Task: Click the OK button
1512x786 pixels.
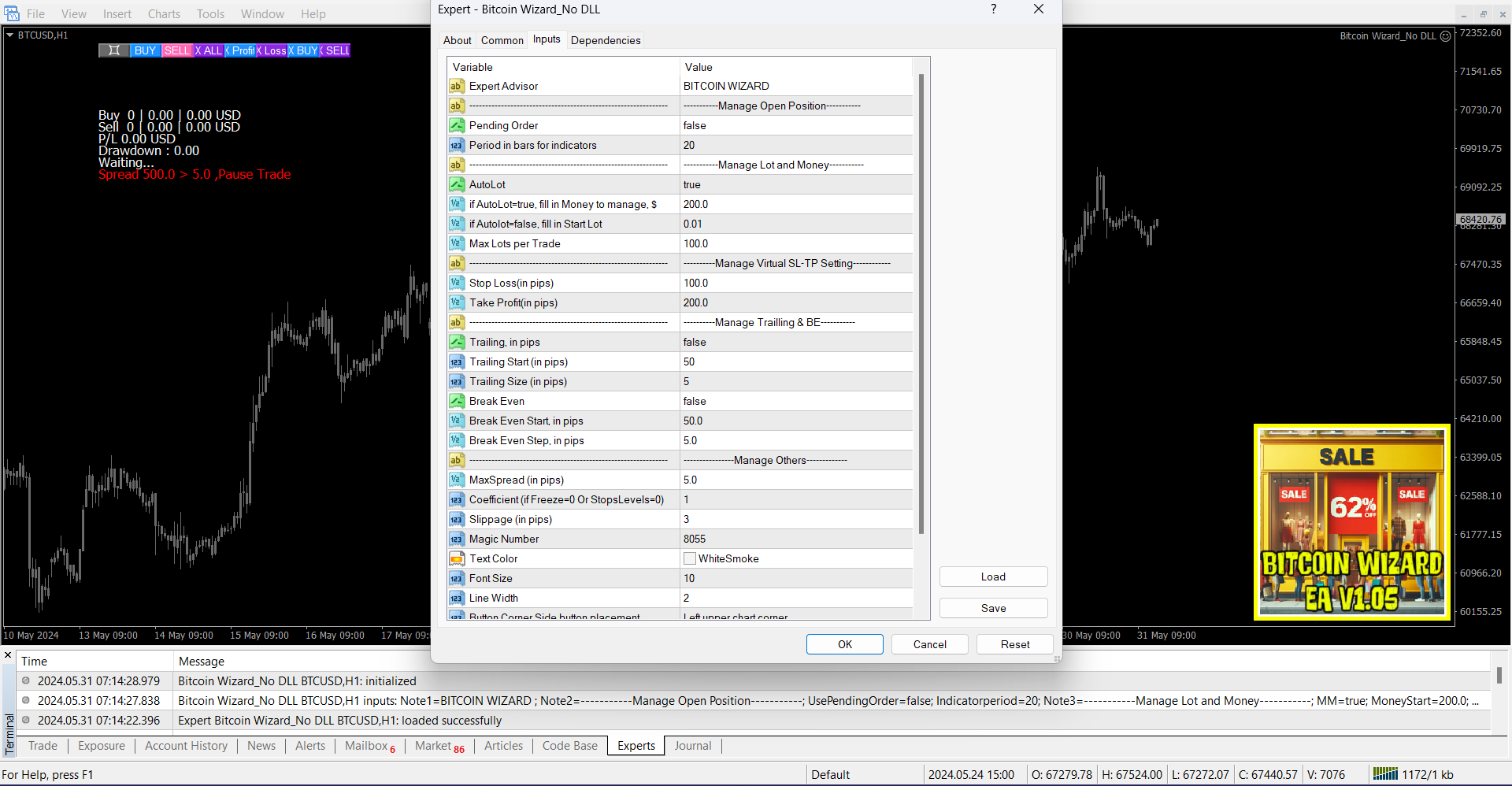Action: (845, 644)
